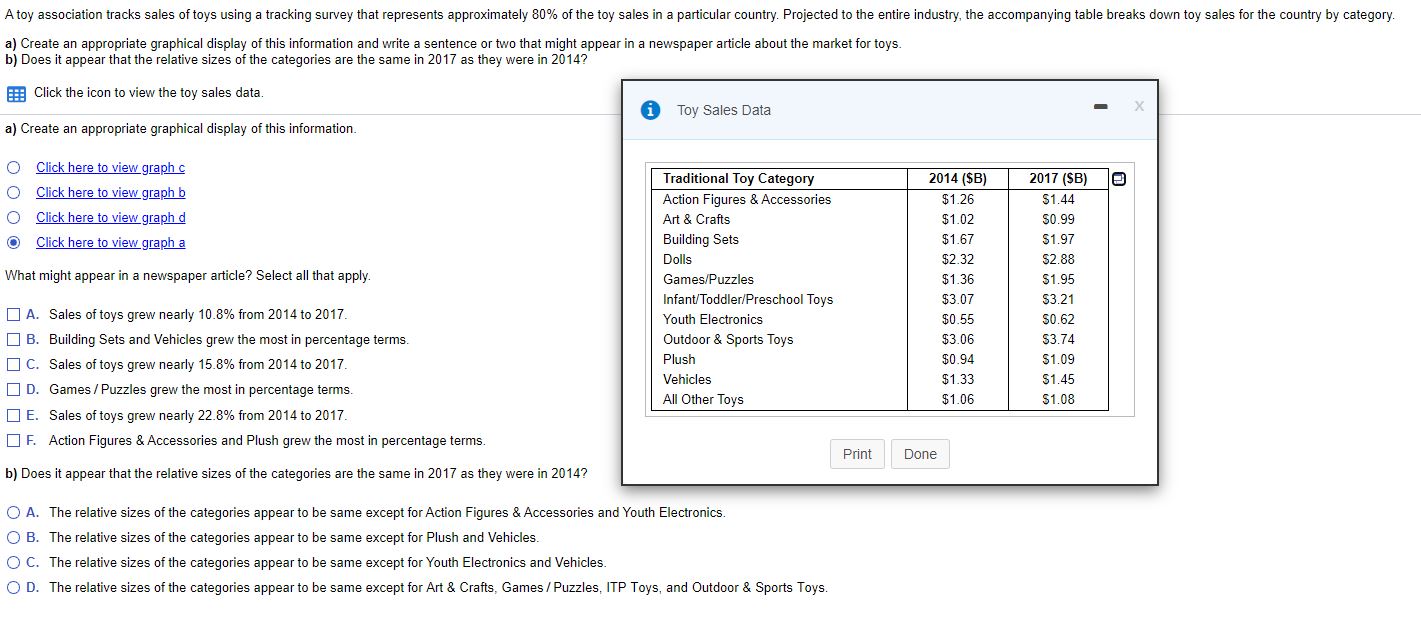The height and width of the screenshot is (626, 1421).
Task: Click the 'Youth Electronics' row label
Action: (713, 319)
